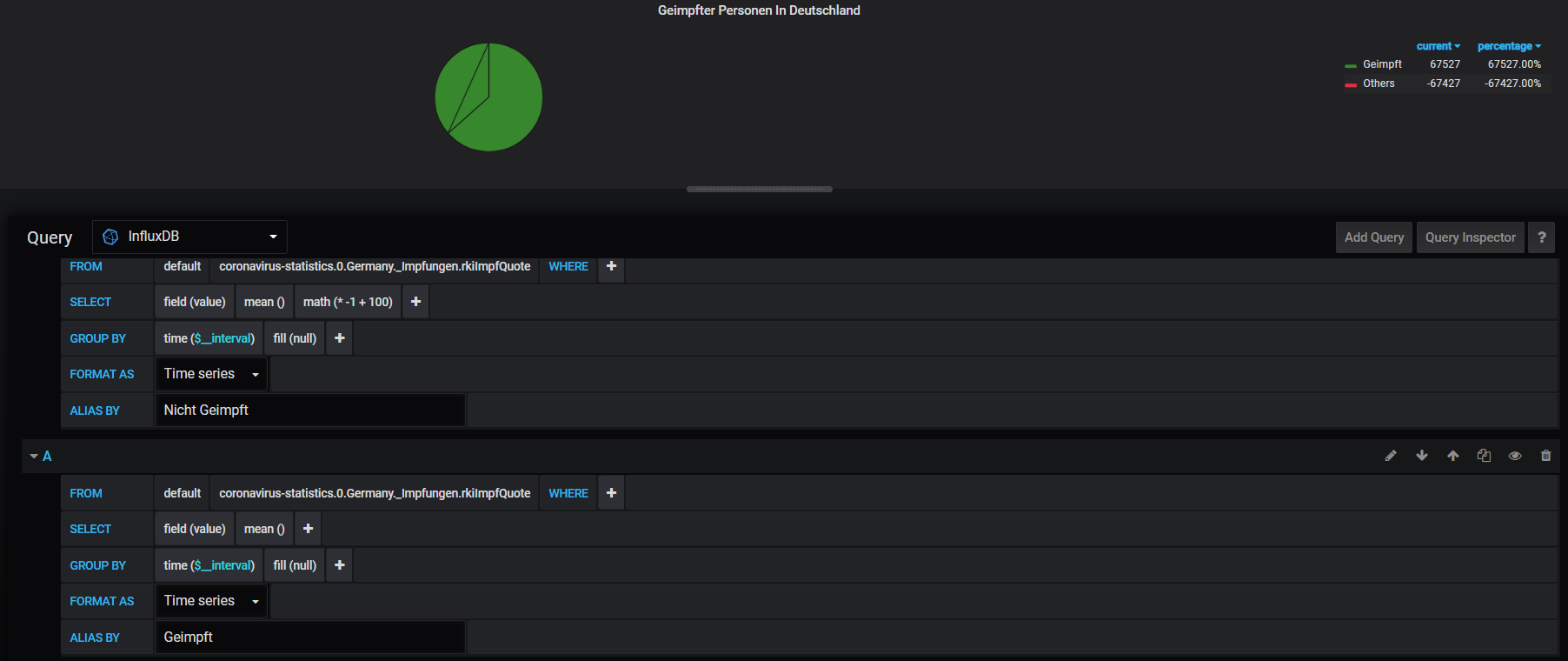
Task: Click Add Query button
Action: coord(1374,237)
